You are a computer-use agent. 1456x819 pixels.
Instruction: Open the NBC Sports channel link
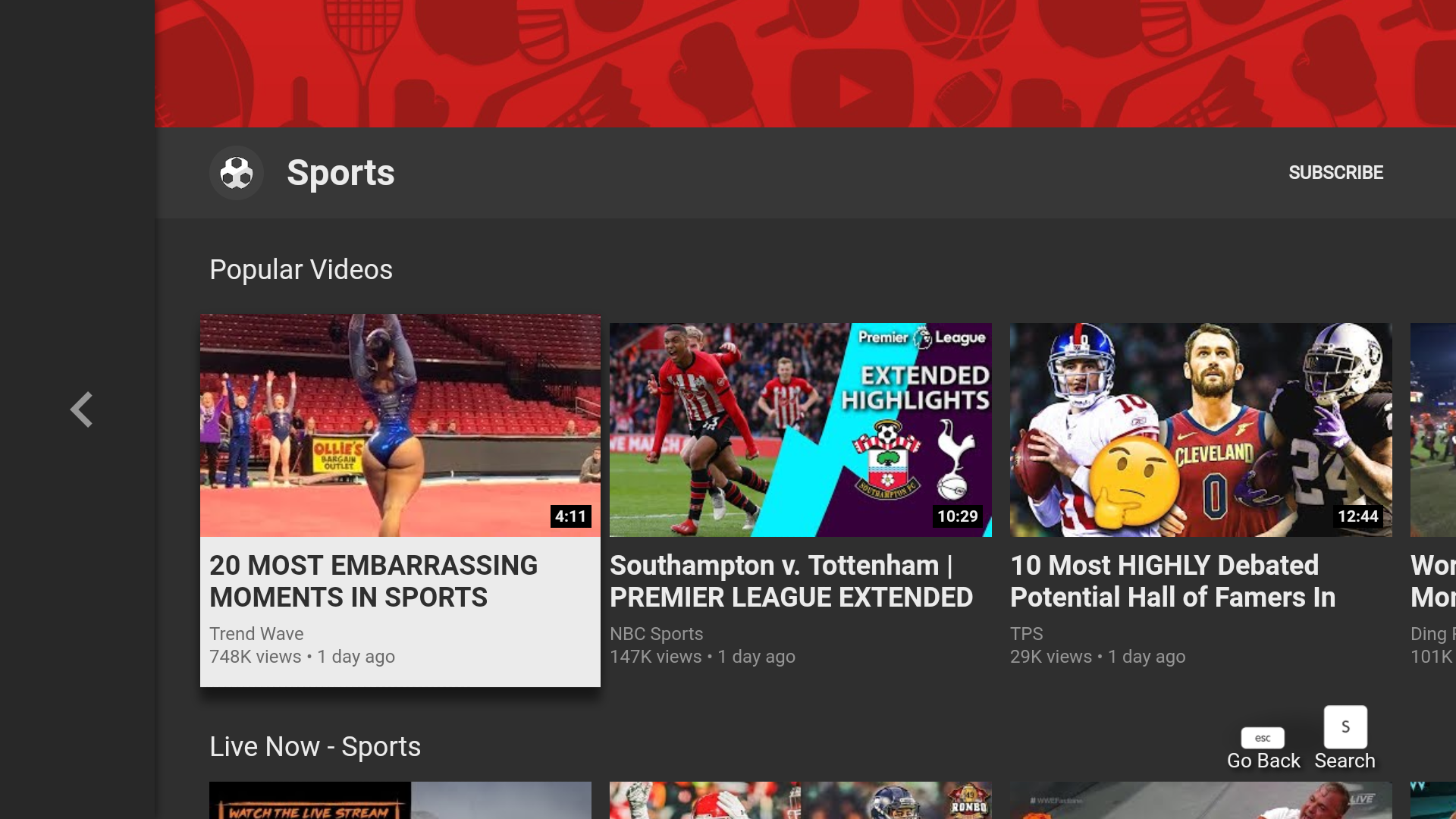pos(656,634)
